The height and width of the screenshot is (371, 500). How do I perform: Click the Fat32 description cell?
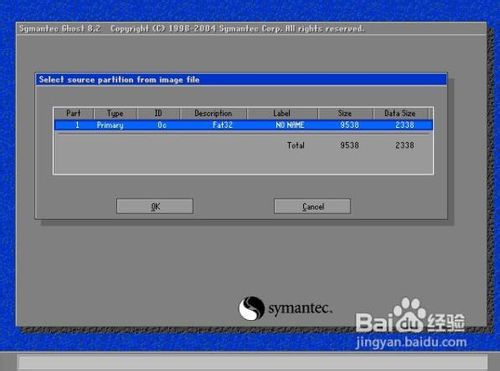point(223,125)
